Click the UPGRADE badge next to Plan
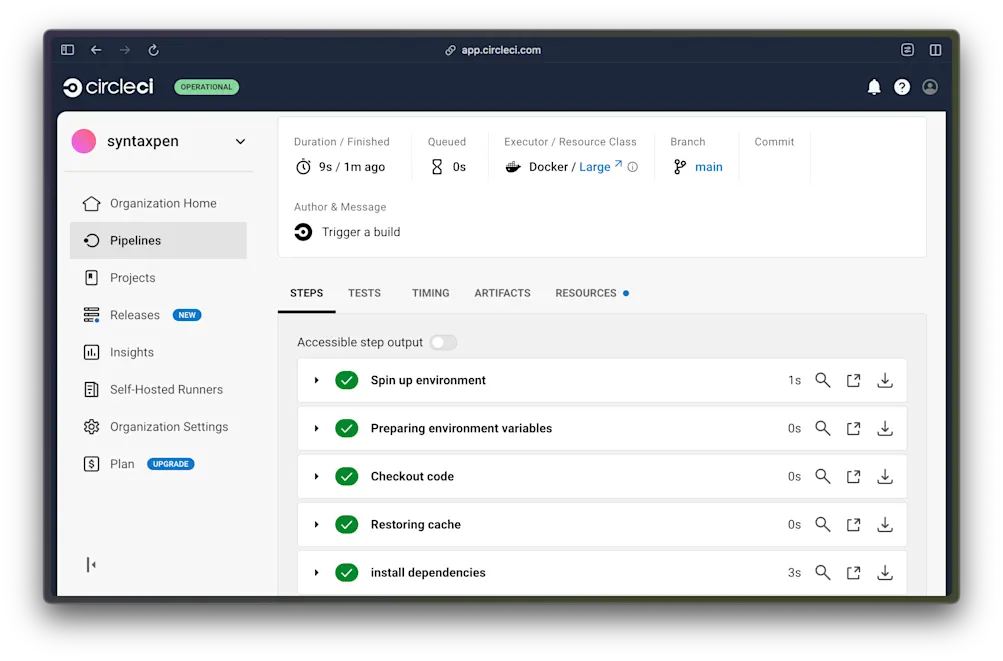This screenshot has height=661, width=1003. (x=170, y=463)
